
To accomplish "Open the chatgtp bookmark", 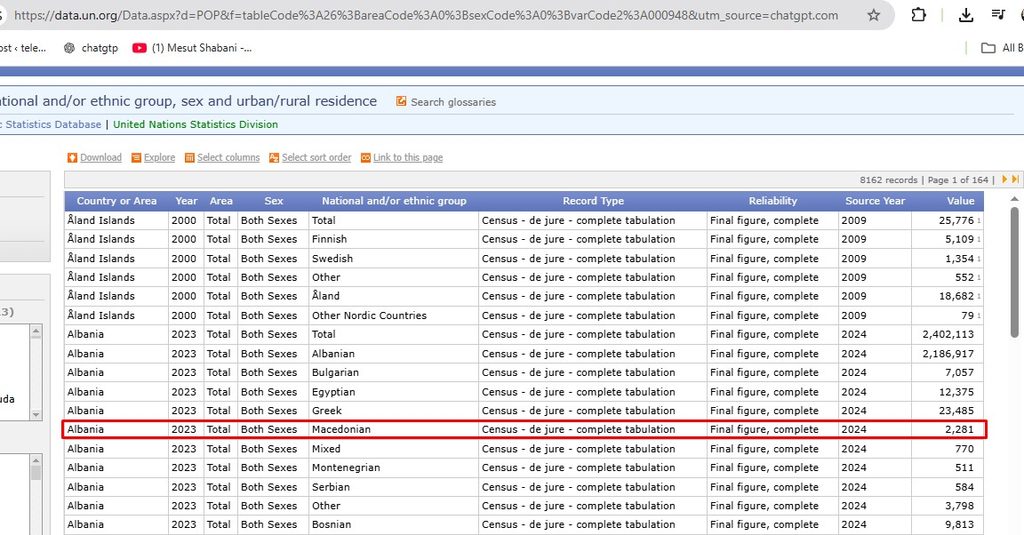I will pyautogui.click(x=91, y=48).
